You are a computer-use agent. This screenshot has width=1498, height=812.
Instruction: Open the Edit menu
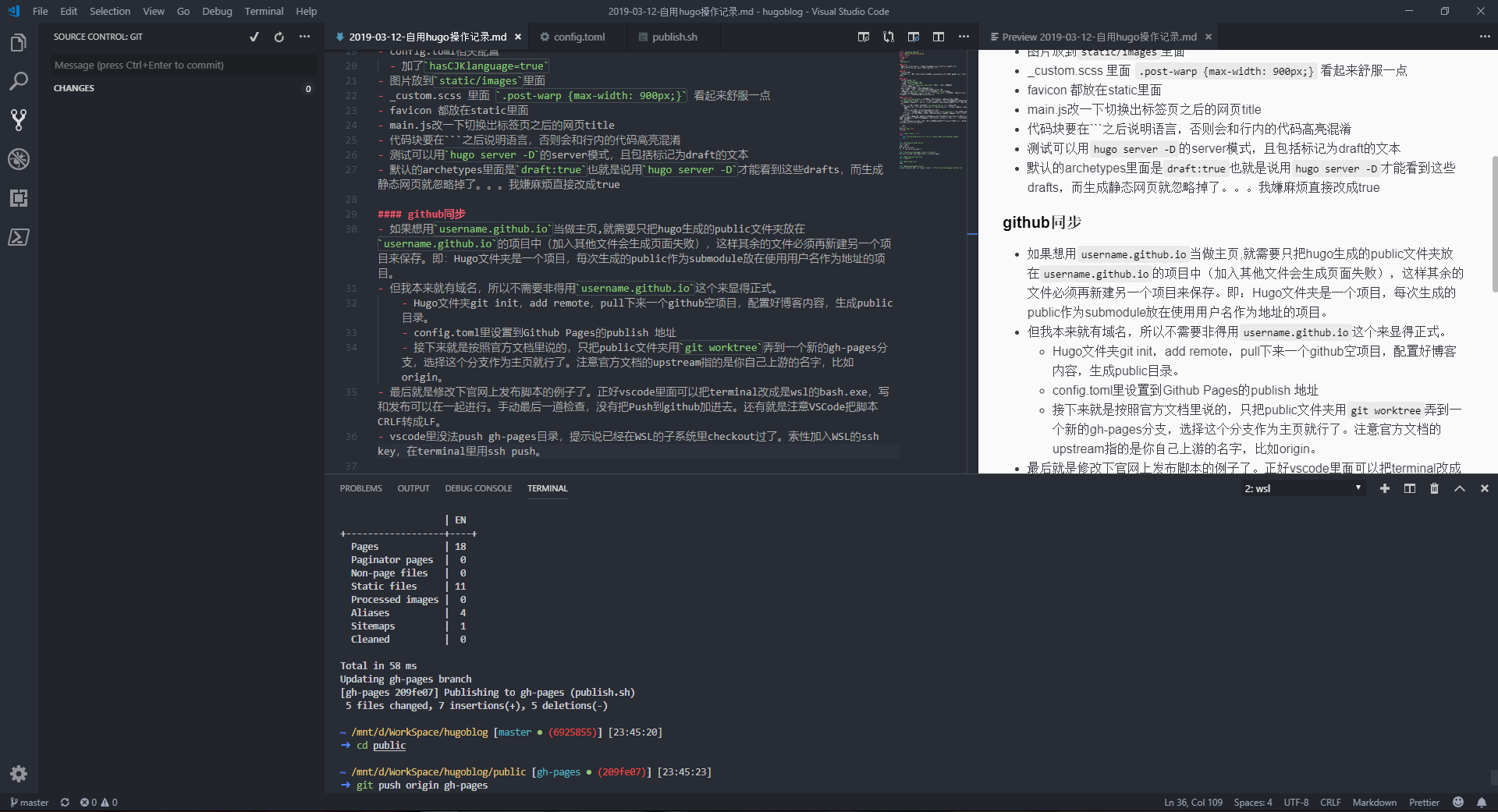(x=69, y=11)
